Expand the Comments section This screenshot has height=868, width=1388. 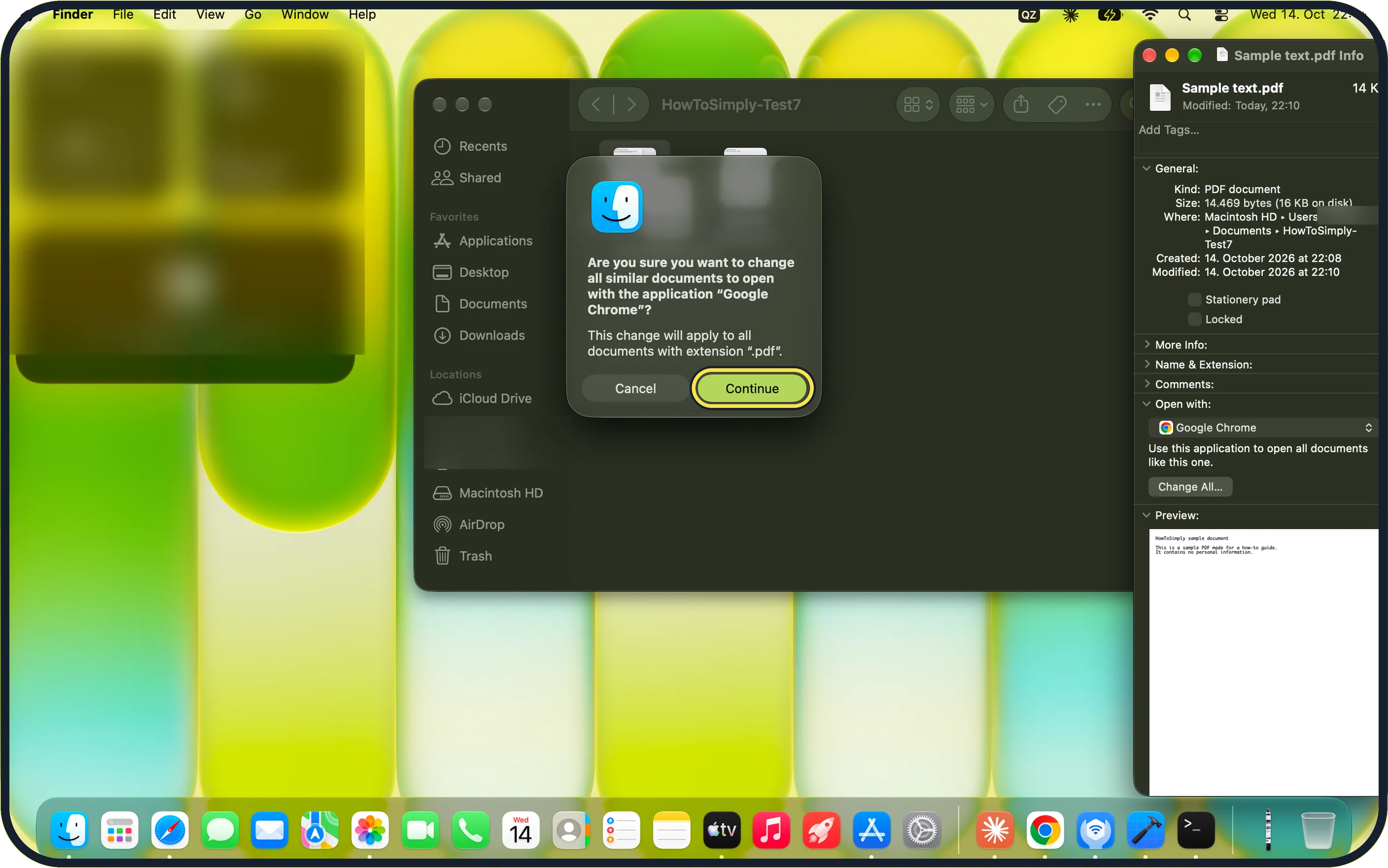(1147, 384)
